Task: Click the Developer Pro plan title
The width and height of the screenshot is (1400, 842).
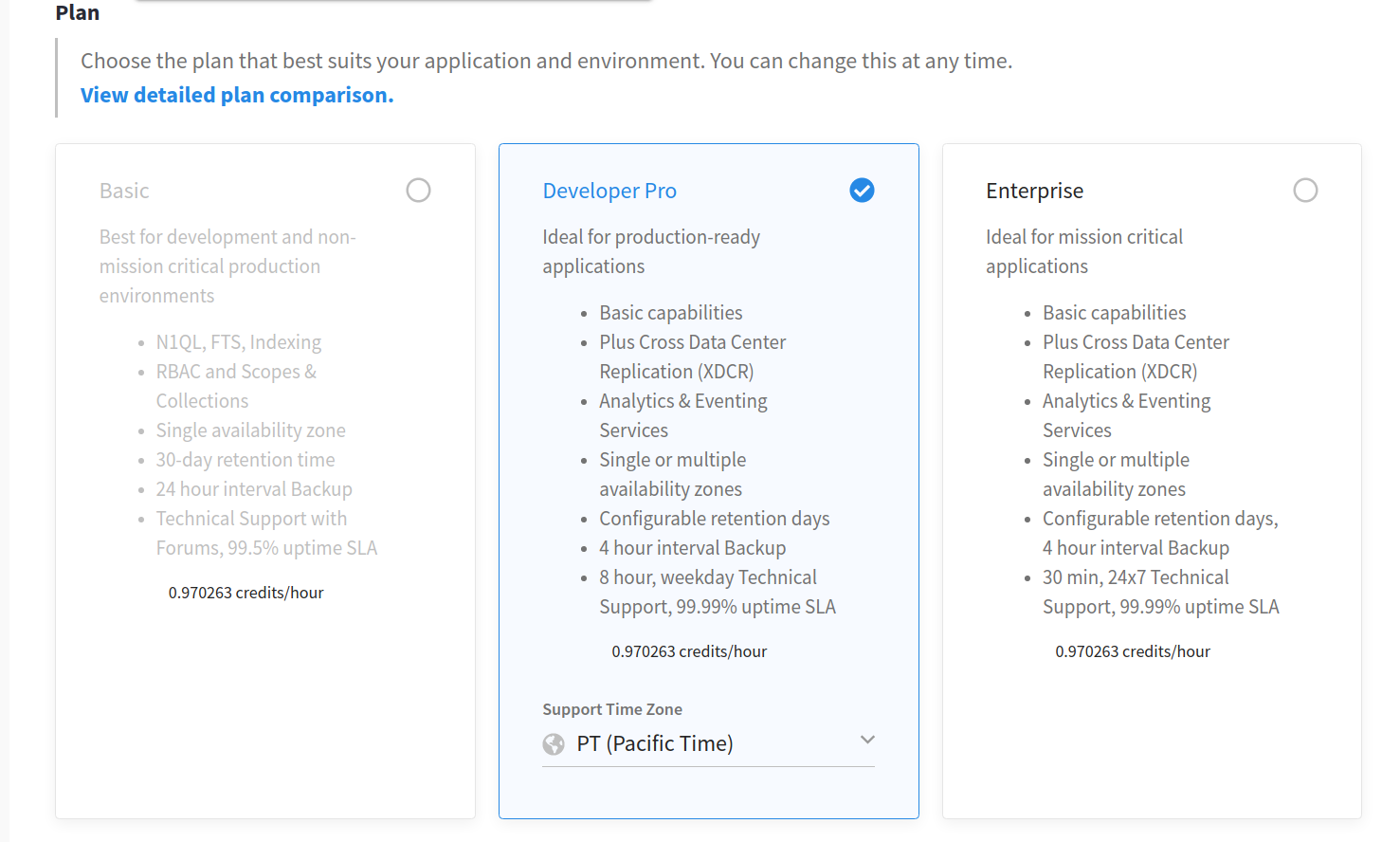Action: pyautogui.click(x=609, y=190)
